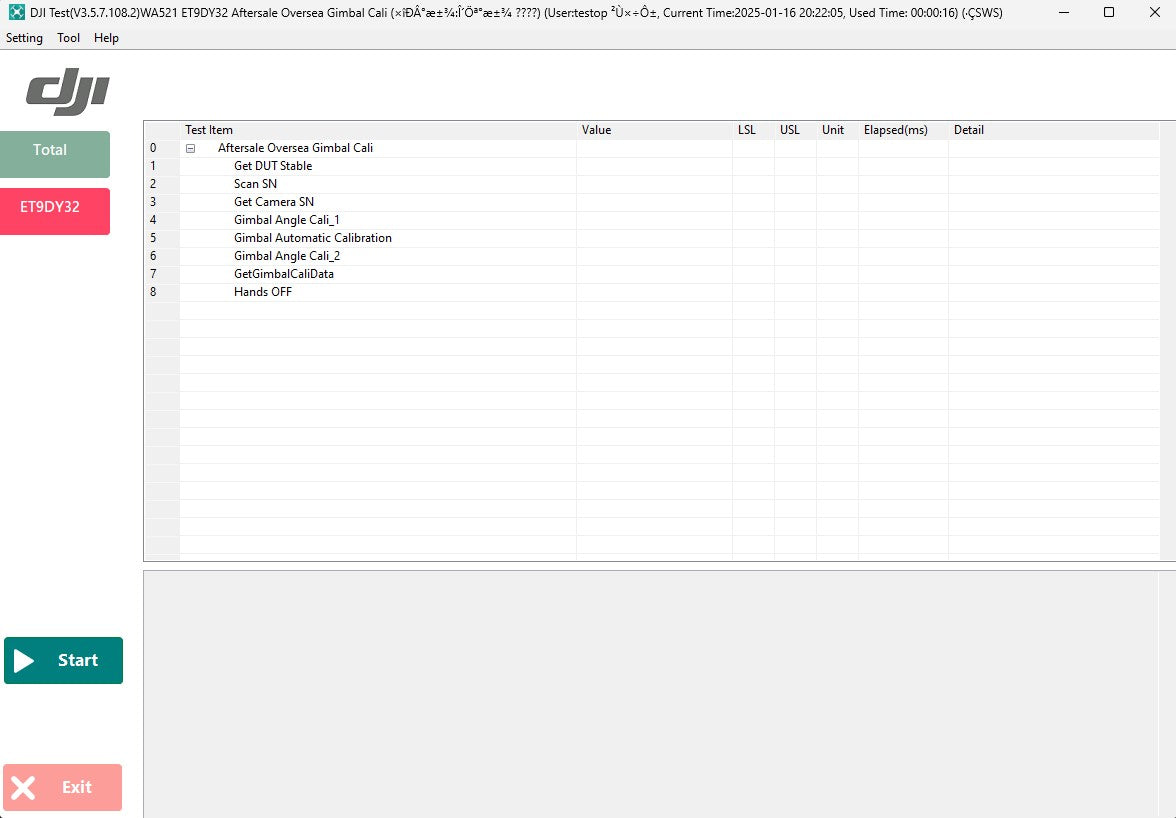
Task: Select the Scan SN test item
Action: coord(255,184)
